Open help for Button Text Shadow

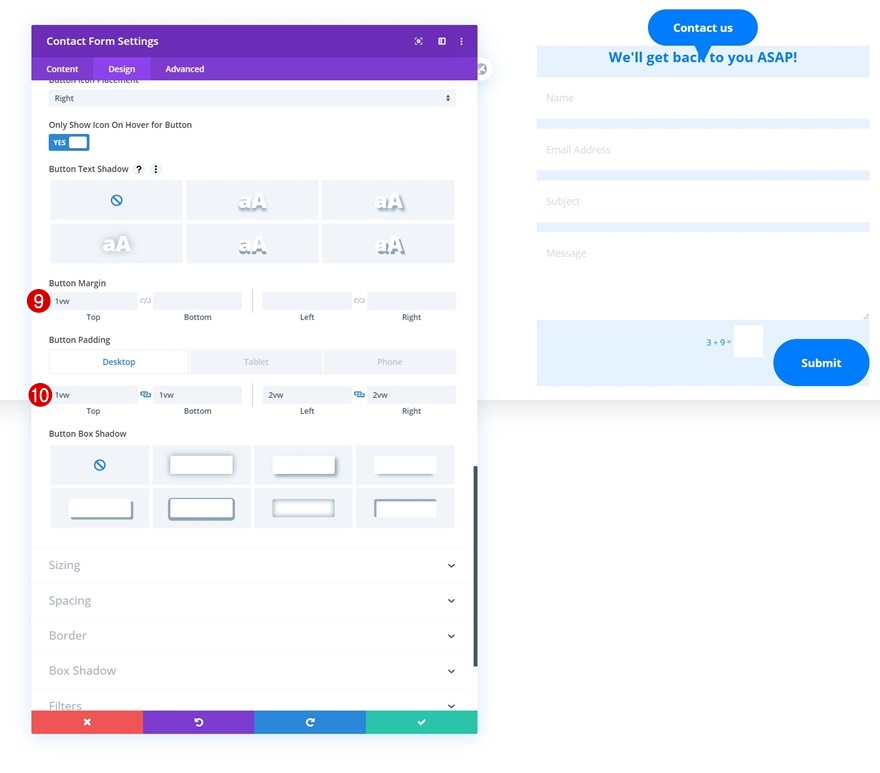[139, 169]
